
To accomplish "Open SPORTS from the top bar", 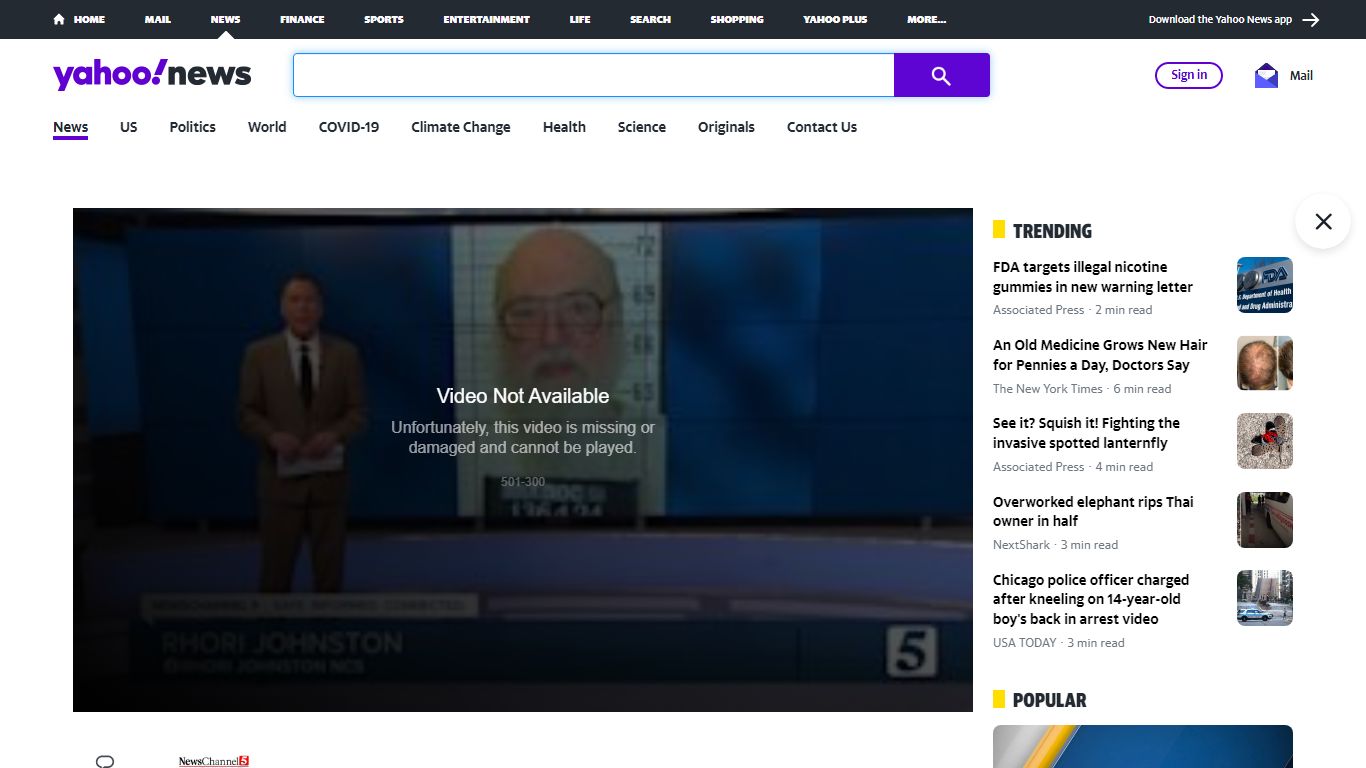I will (384, 19).
